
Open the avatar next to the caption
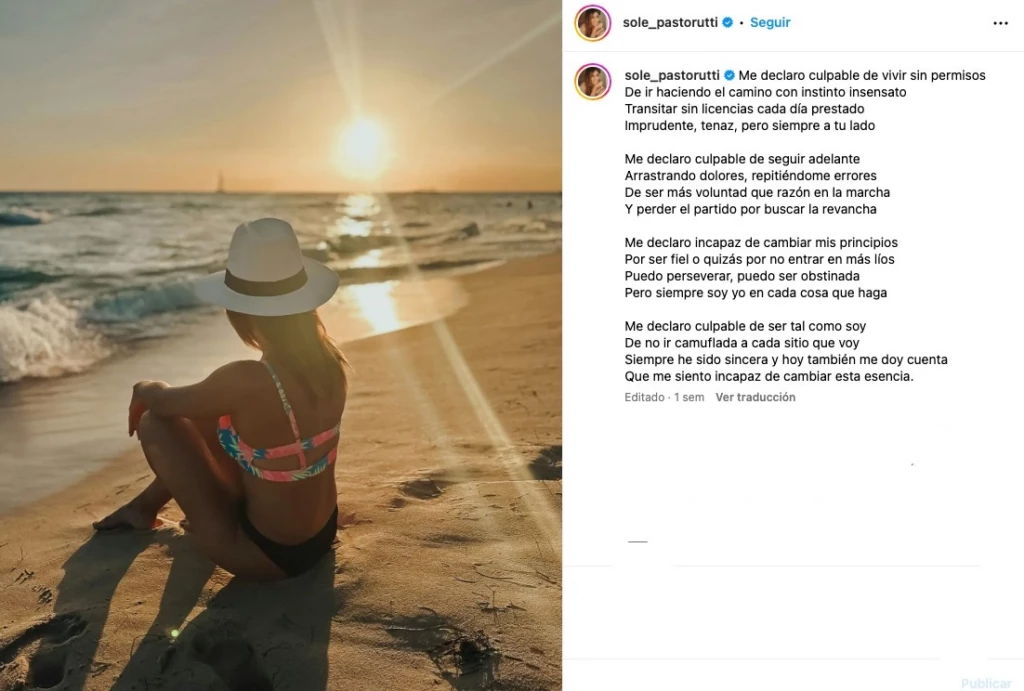click(x=592, y=82)
